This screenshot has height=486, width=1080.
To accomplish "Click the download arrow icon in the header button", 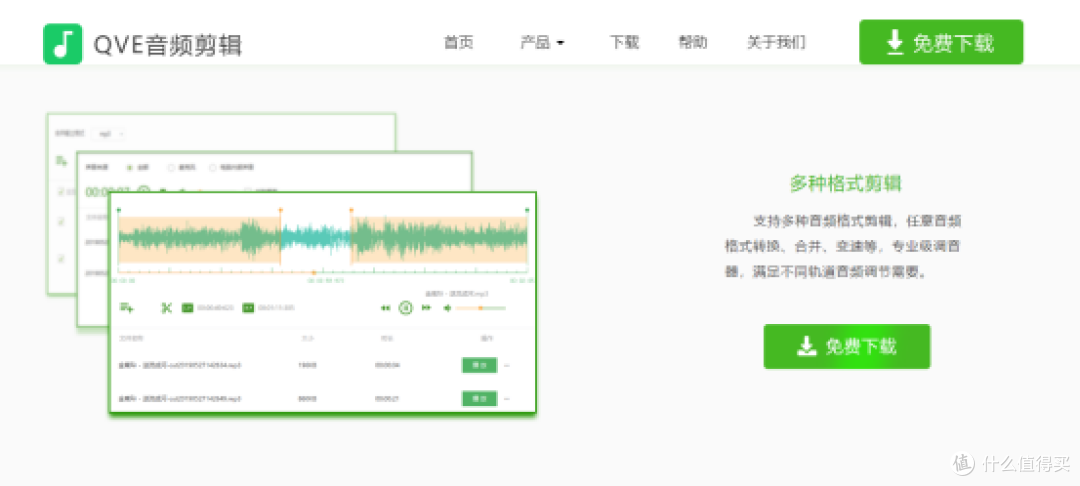I will [895, 43].
